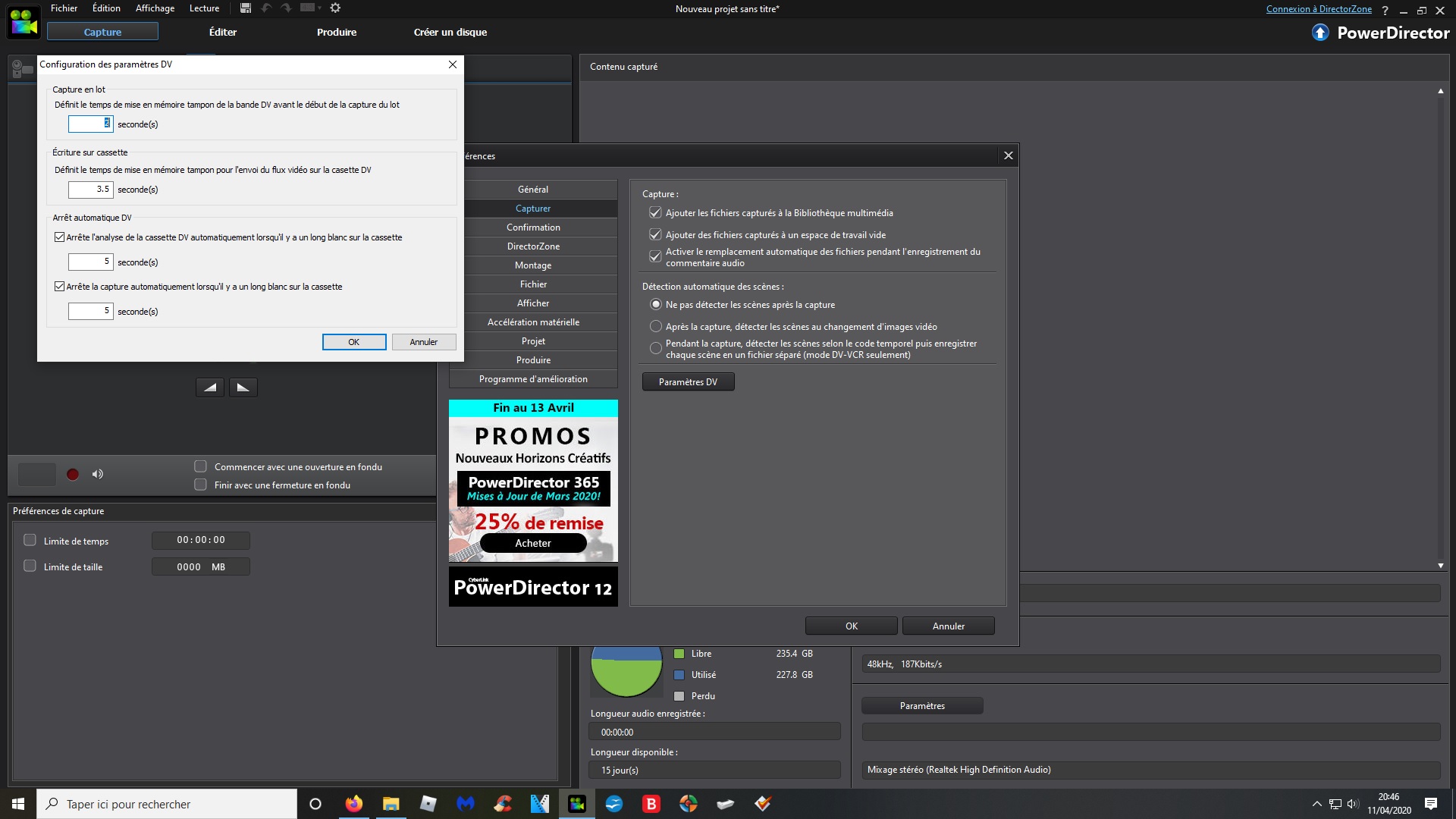Select 'Pendant la capture, détecter les scènes' option
This screenshot has height=819, width=1456.
click(x=656, y=349)
